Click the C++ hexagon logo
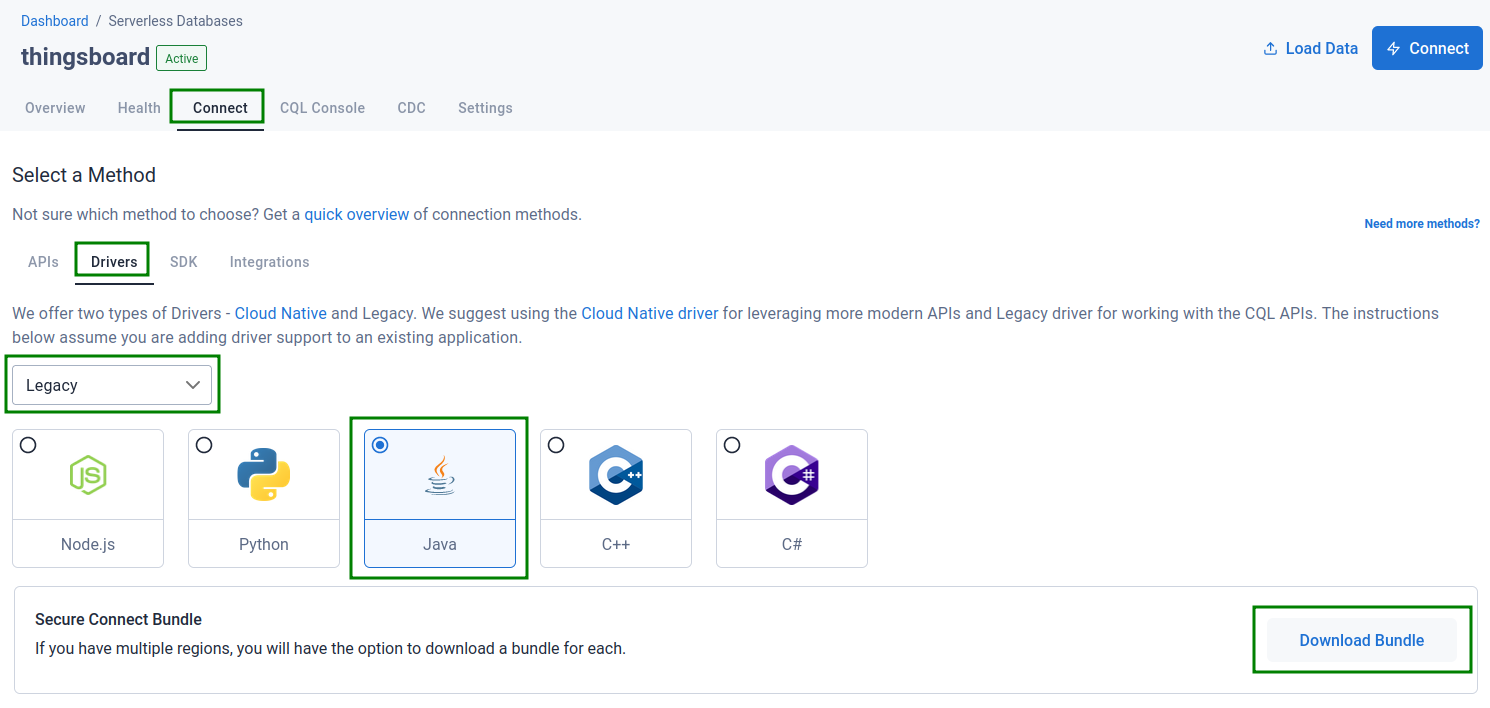The width and height of the screenshot is (1490, 708). click(616, 475)
